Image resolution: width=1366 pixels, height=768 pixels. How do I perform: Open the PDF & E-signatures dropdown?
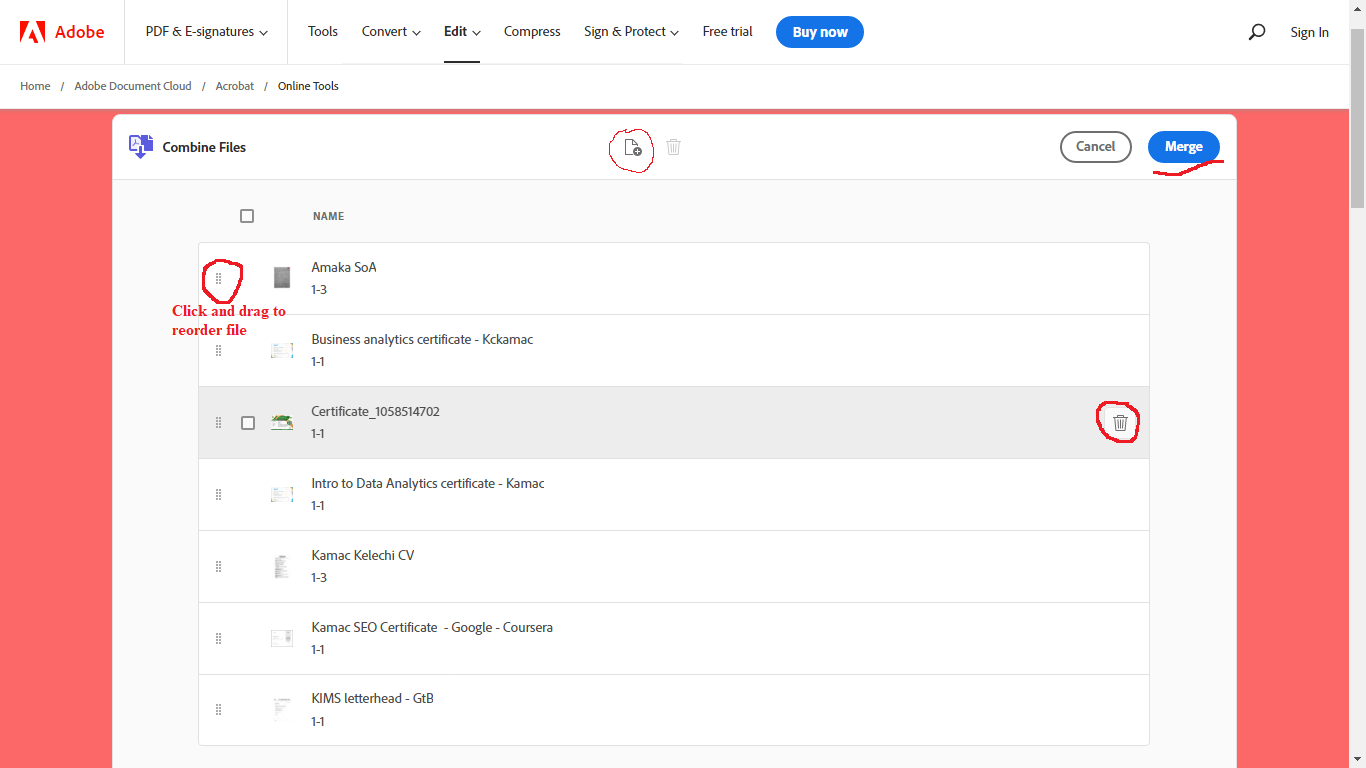pyautogui.click(x=205, y=31)
